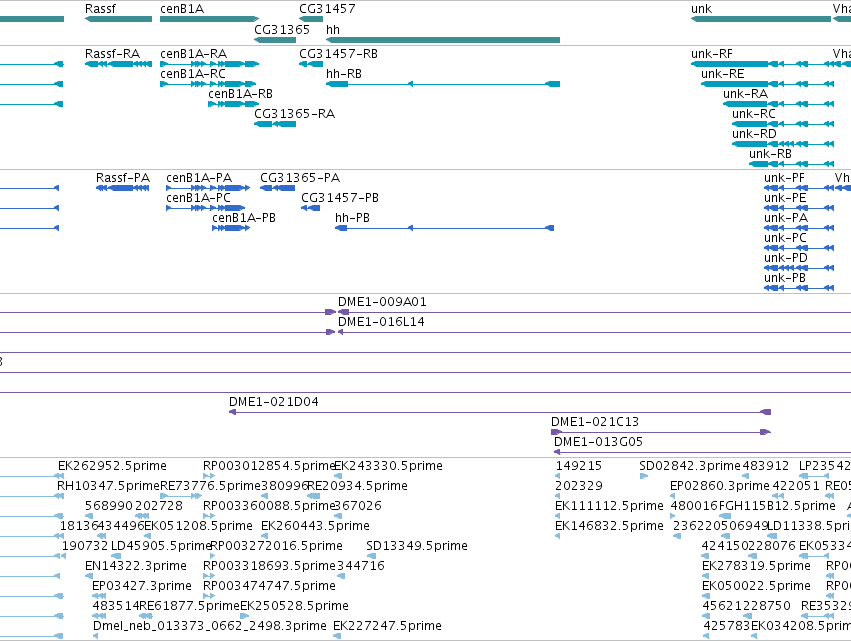Click transcript unk-RD

pos(783,144)
